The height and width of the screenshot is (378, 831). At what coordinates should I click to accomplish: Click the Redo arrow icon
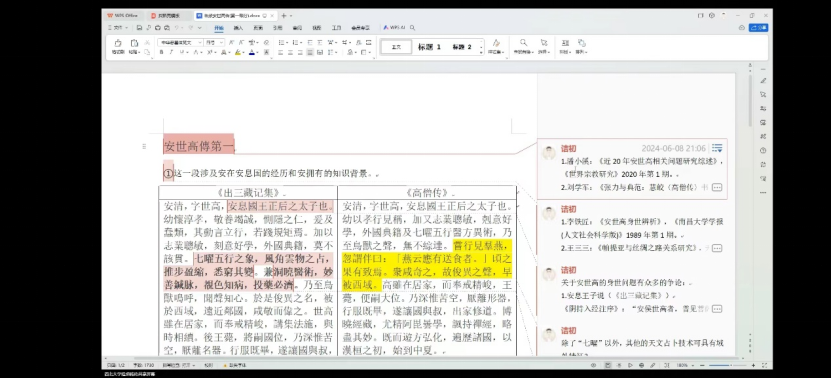pos(190,28)
